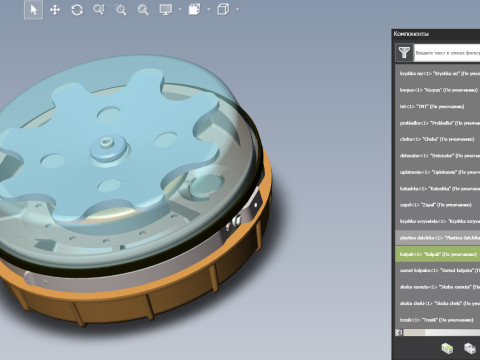Choose the Pan move tool
Image resolution: width=480 pixels, height=360 pixels.
(55, 10)
